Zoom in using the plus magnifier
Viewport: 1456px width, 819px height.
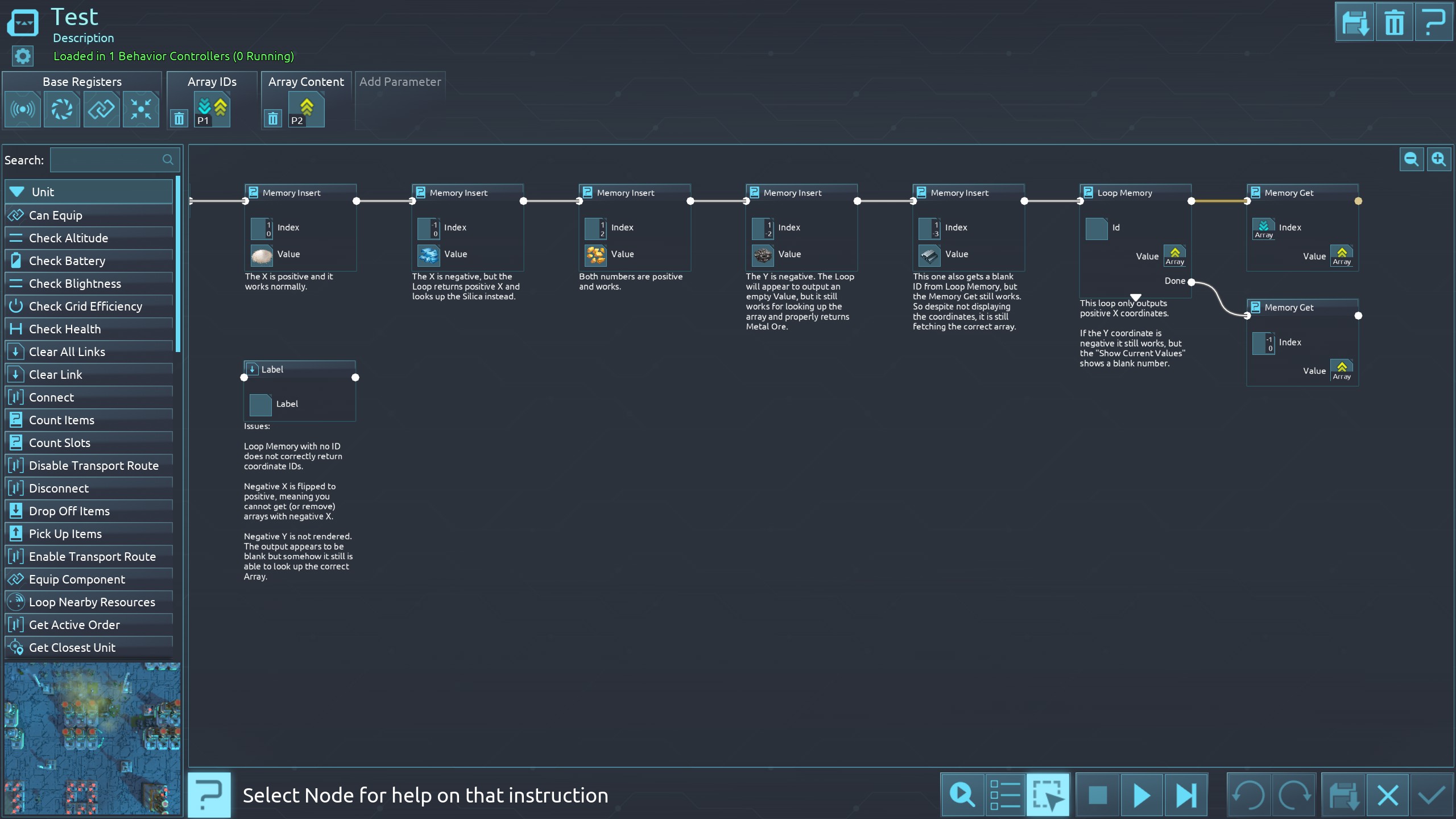(1438, 159)
